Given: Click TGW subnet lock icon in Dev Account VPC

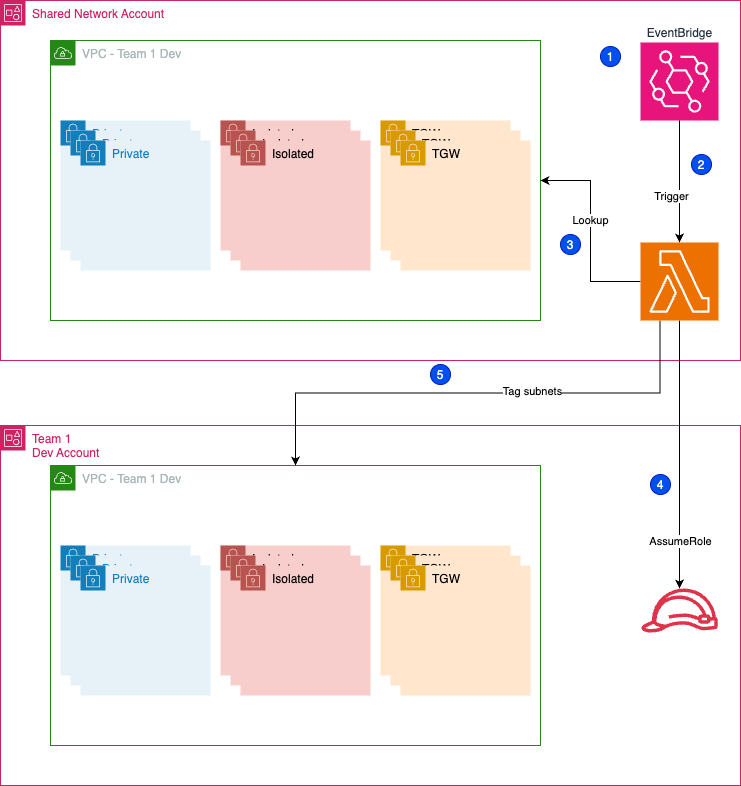Looking at the screenshot, I should (x=413, y=579).
